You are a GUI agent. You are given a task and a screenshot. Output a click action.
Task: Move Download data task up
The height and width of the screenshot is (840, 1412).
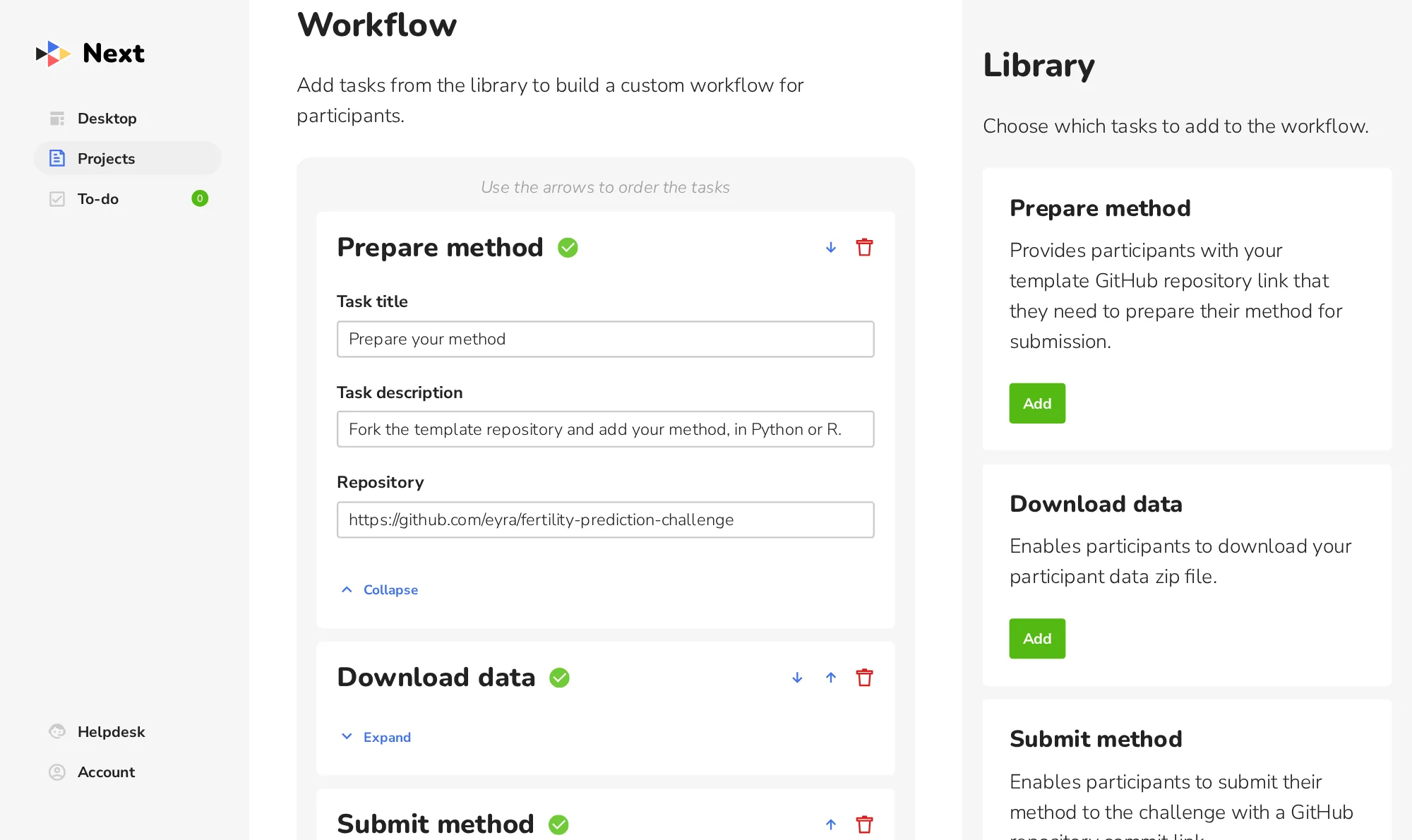tap(831, 678)
